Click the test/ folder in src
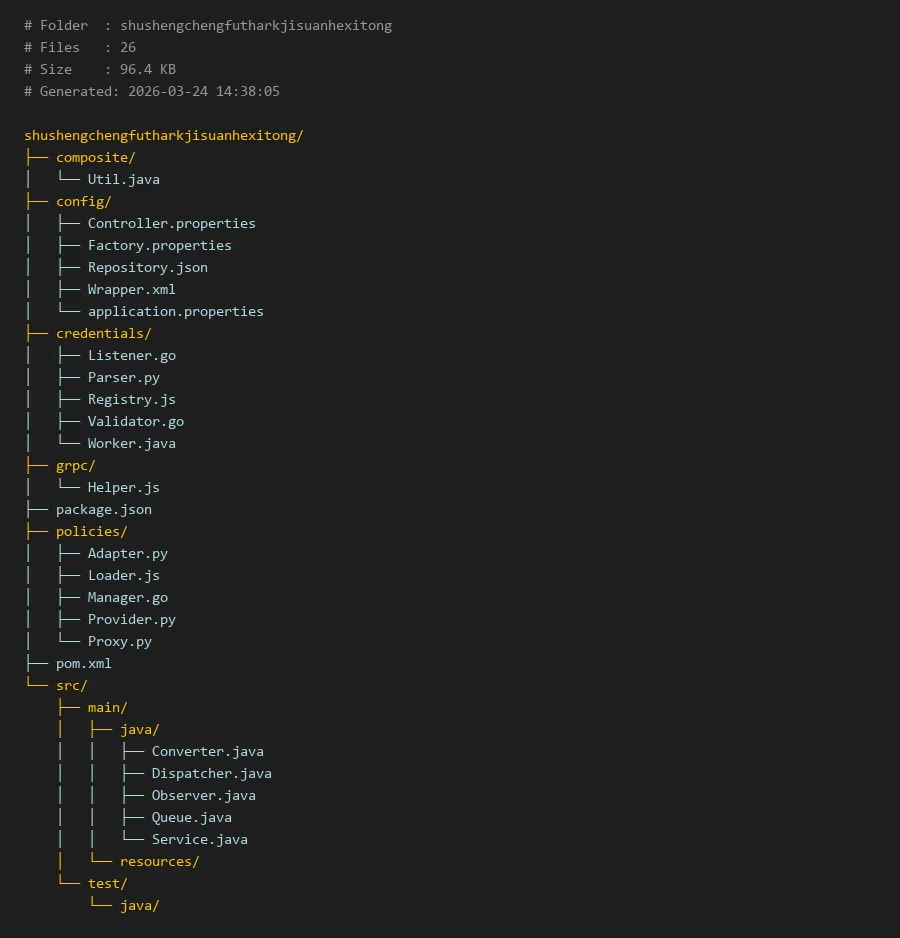The width and height of the screenshot is (900, 938). pos(107,883)
